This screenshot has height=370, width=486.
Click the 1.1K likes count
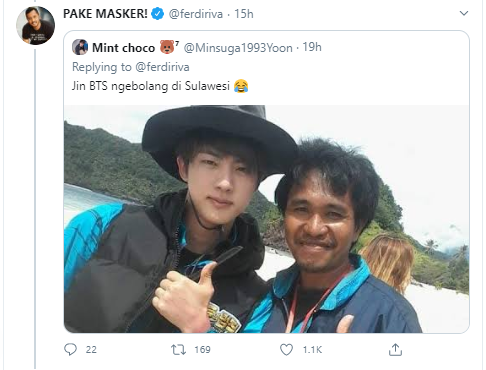pos(312,350)
